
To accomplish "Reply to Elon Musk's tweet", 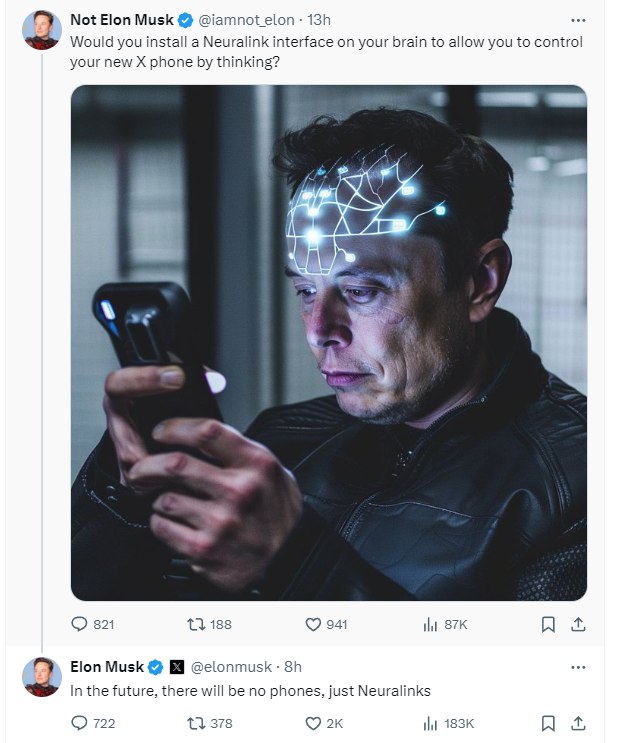I will coord(92,723).
